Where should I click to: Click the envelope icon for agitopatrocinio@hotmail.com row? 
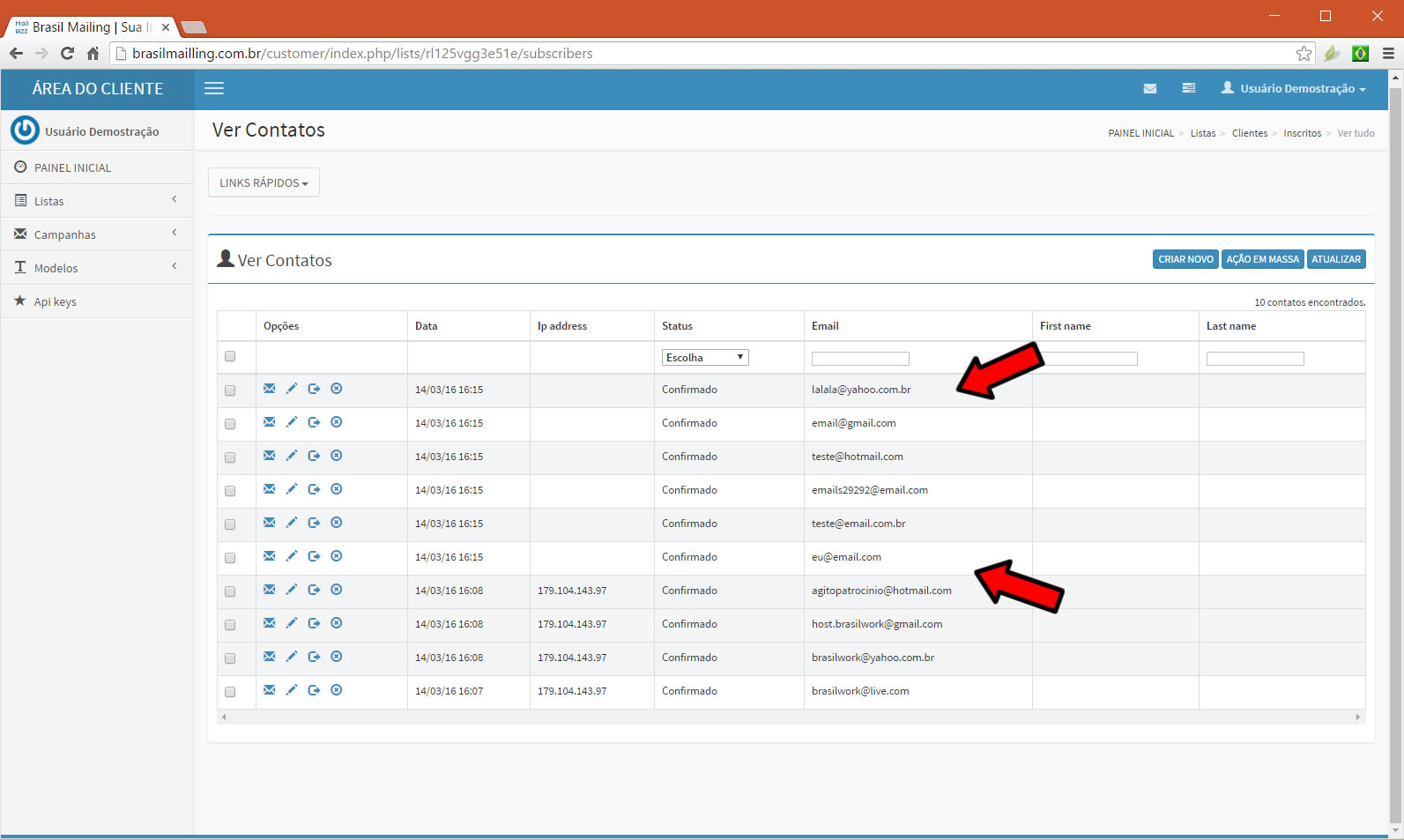pyautogui.click(x=270, y=590)
